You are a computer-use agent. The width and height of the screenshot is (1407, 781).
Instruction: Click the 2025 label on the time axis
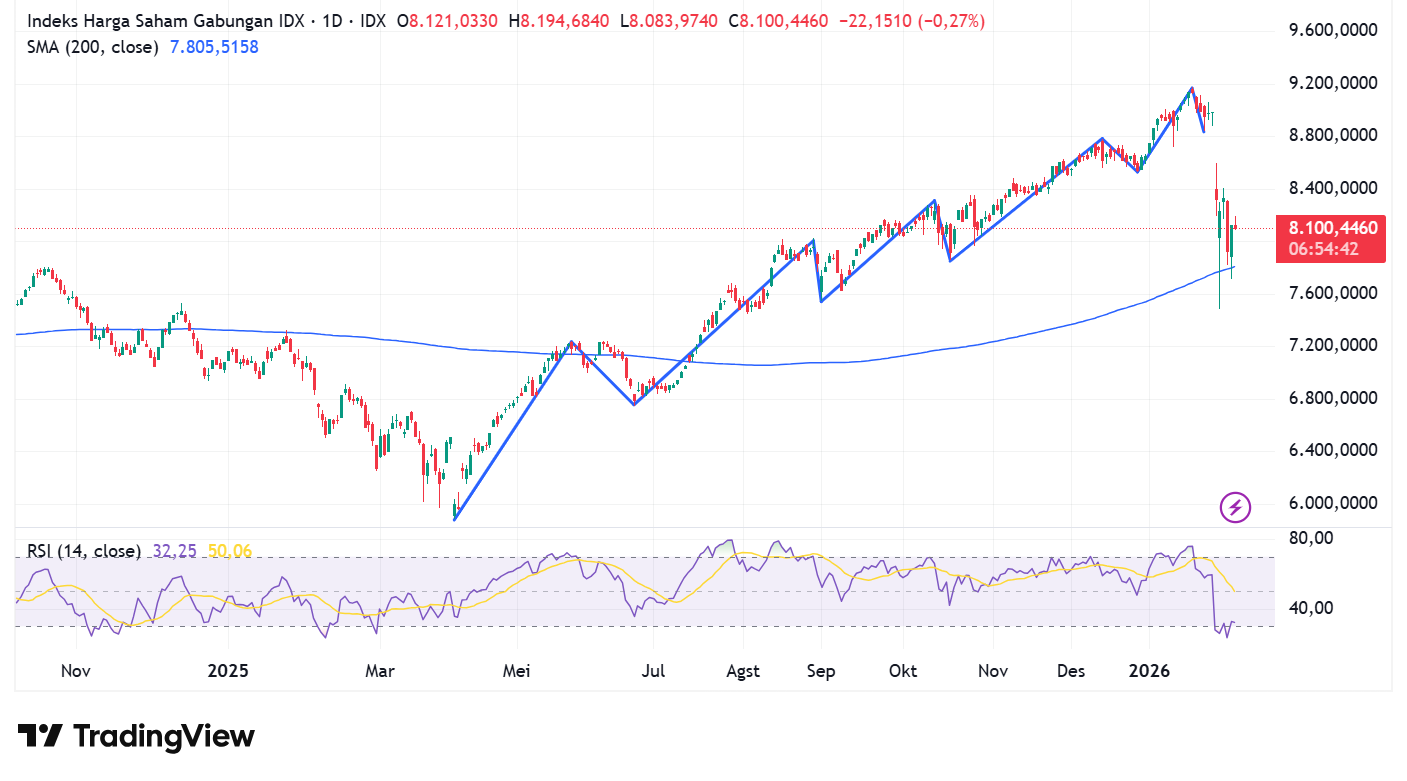click(x=229, y=671)
